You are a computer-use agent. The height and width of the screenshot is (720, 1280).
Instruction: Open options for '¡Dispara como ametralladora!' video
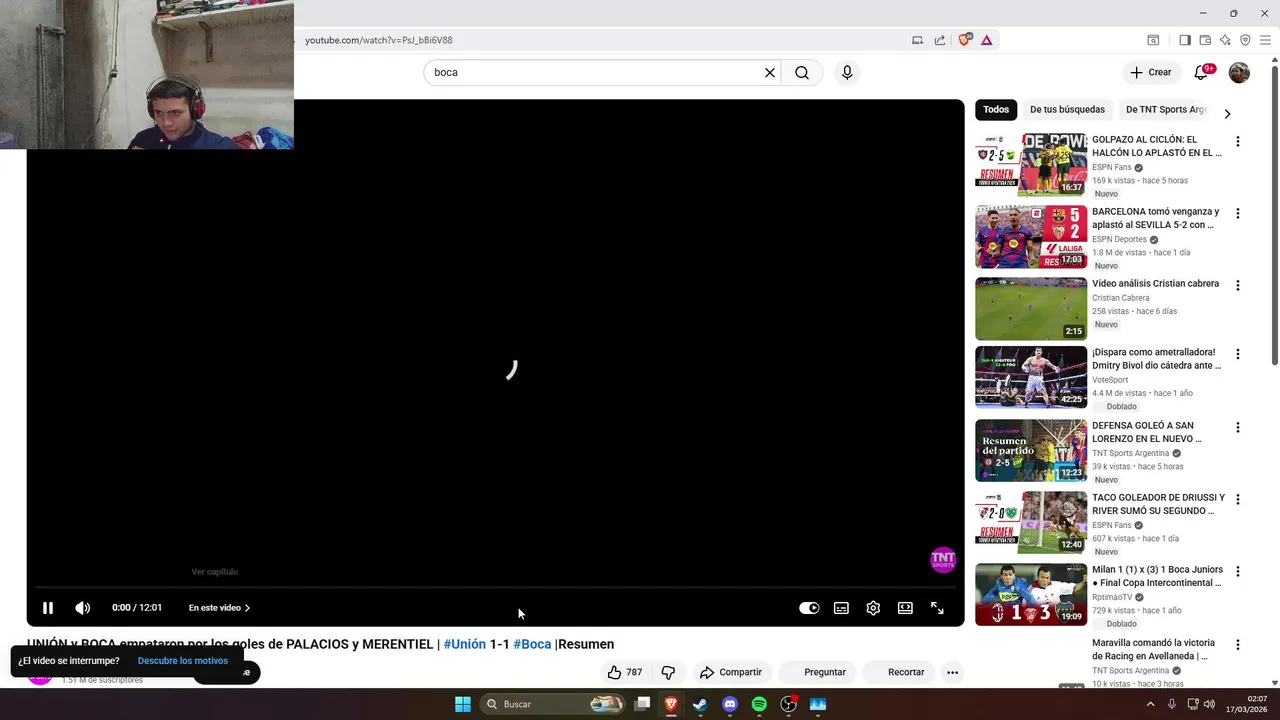pos(1237,354)
